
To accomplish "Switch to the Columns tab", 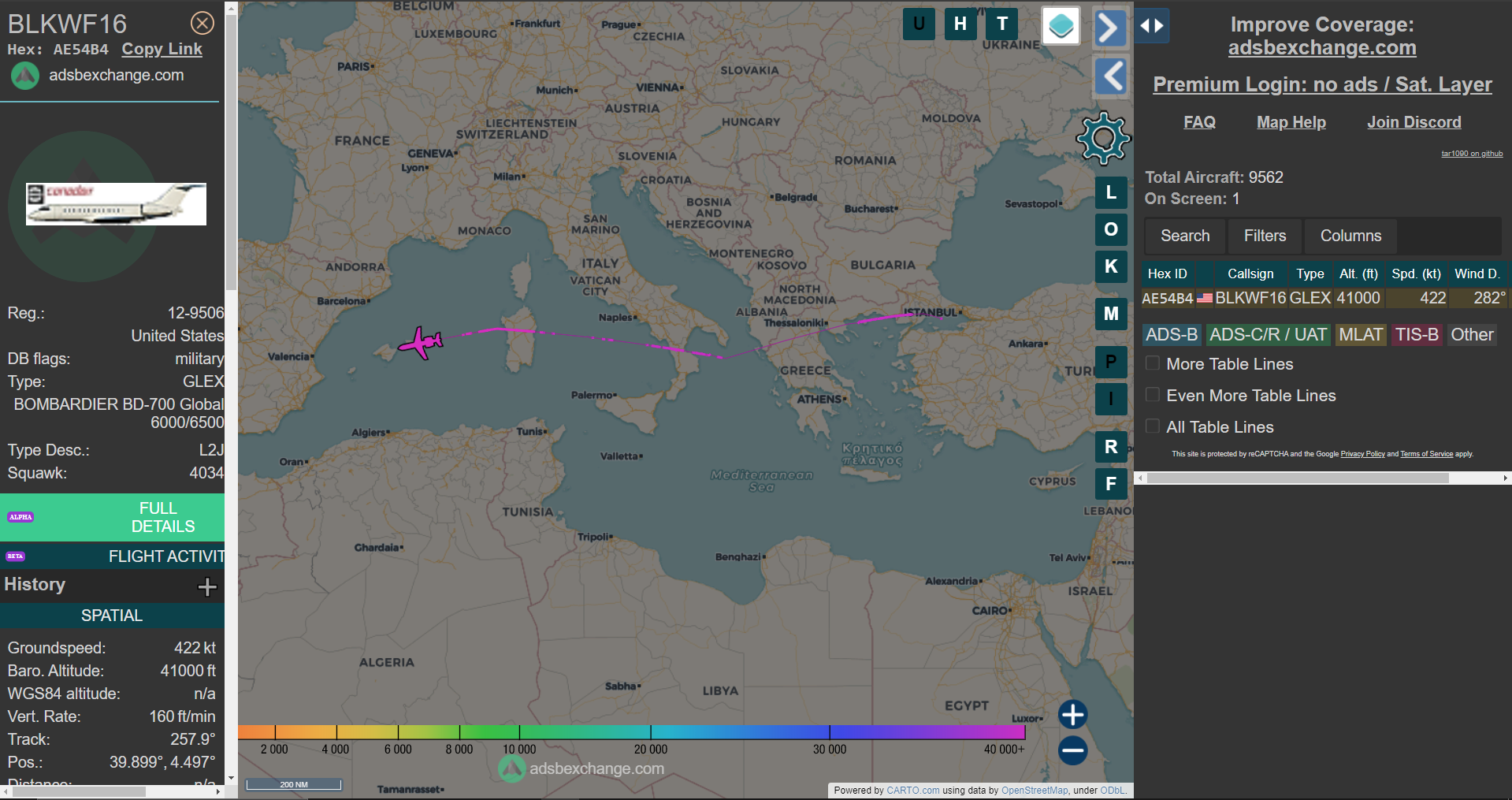I will pyautogui.click(x=1350, y=236).
